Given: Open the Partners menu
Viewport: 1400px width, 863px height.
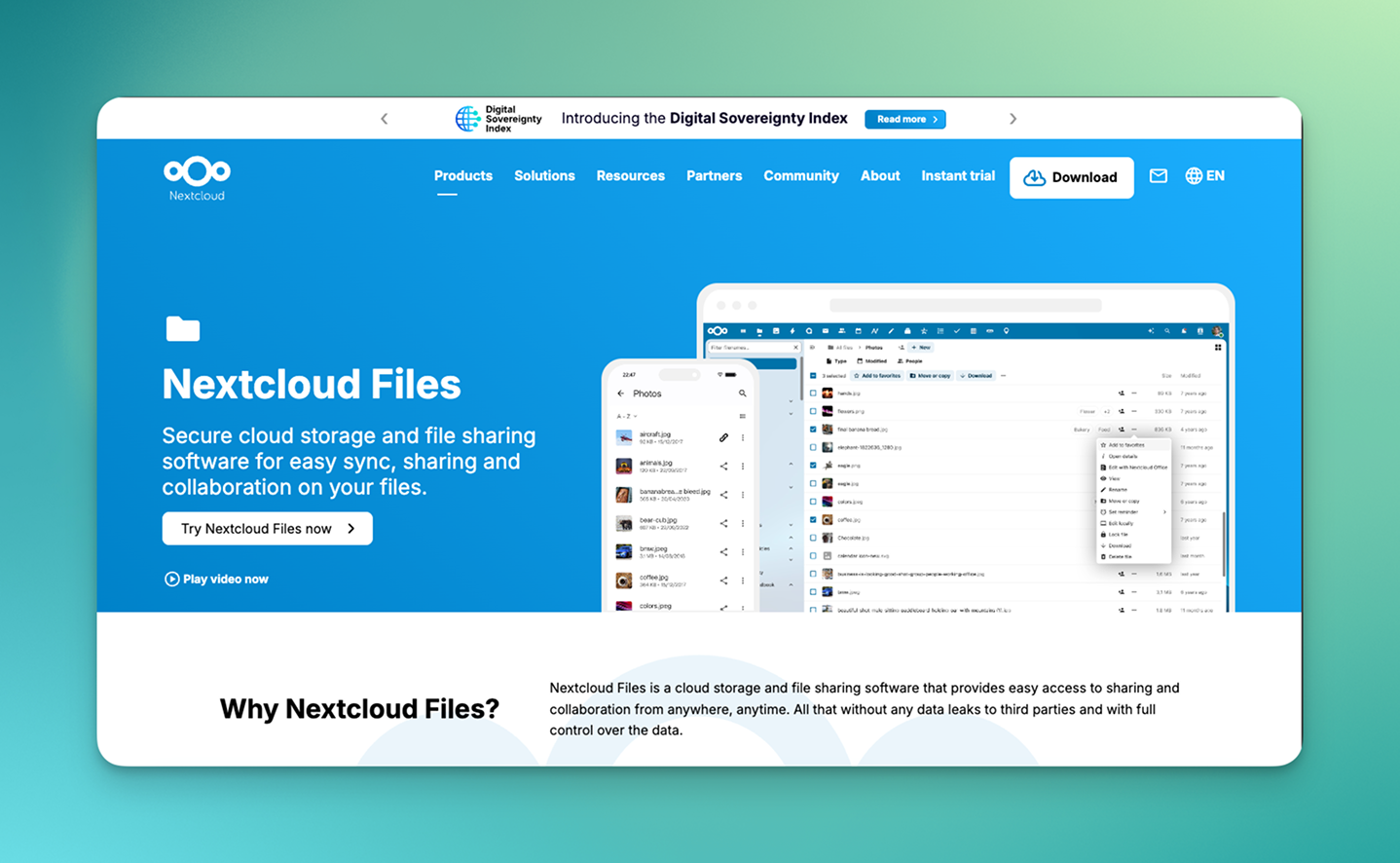Looking at the screenshot, I should [x=714, y=175].
